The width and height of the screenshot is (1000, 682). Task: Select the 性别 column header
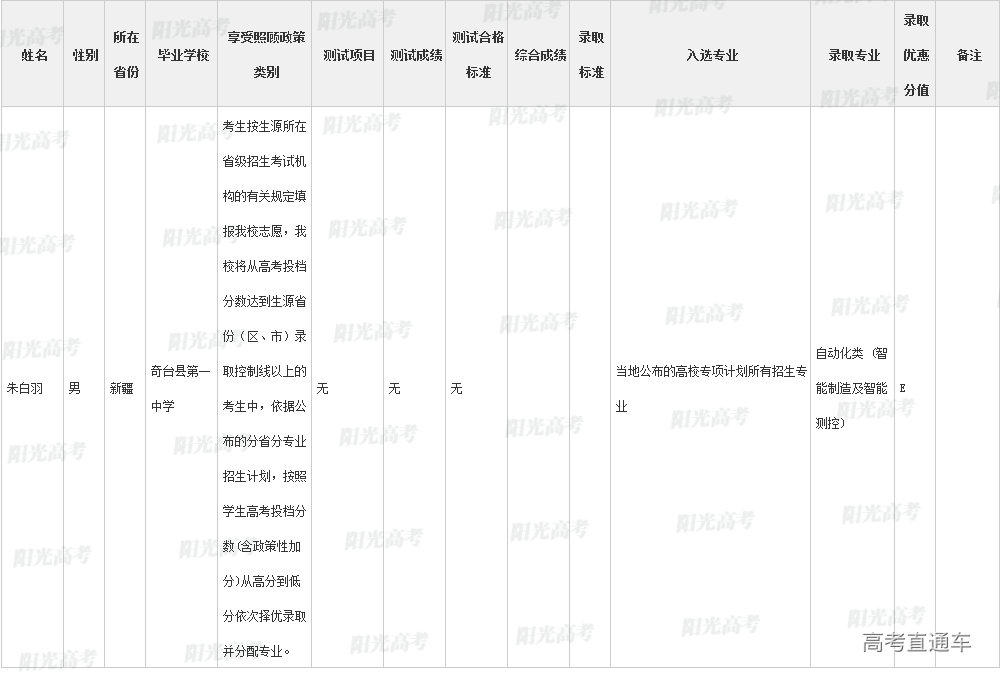click(x=85, y=55)
